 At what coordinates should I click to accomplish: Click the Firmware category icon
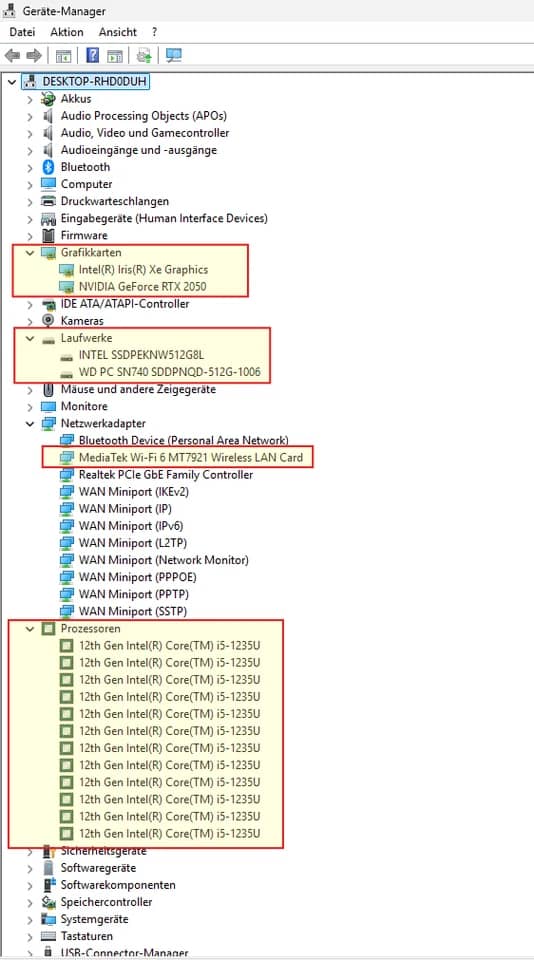pyautogui.click(x=48, y=236)
